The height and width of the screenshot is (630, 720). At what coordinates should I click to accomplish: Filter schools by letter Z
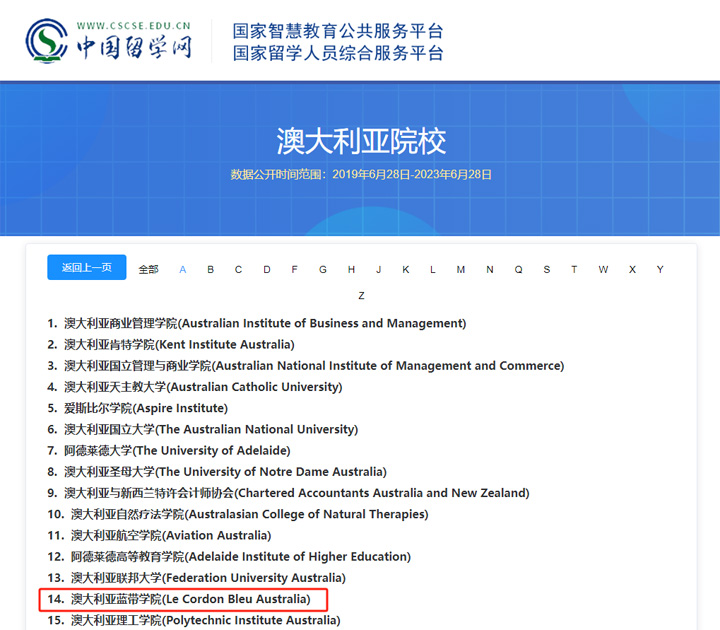[x=361, y=296]
